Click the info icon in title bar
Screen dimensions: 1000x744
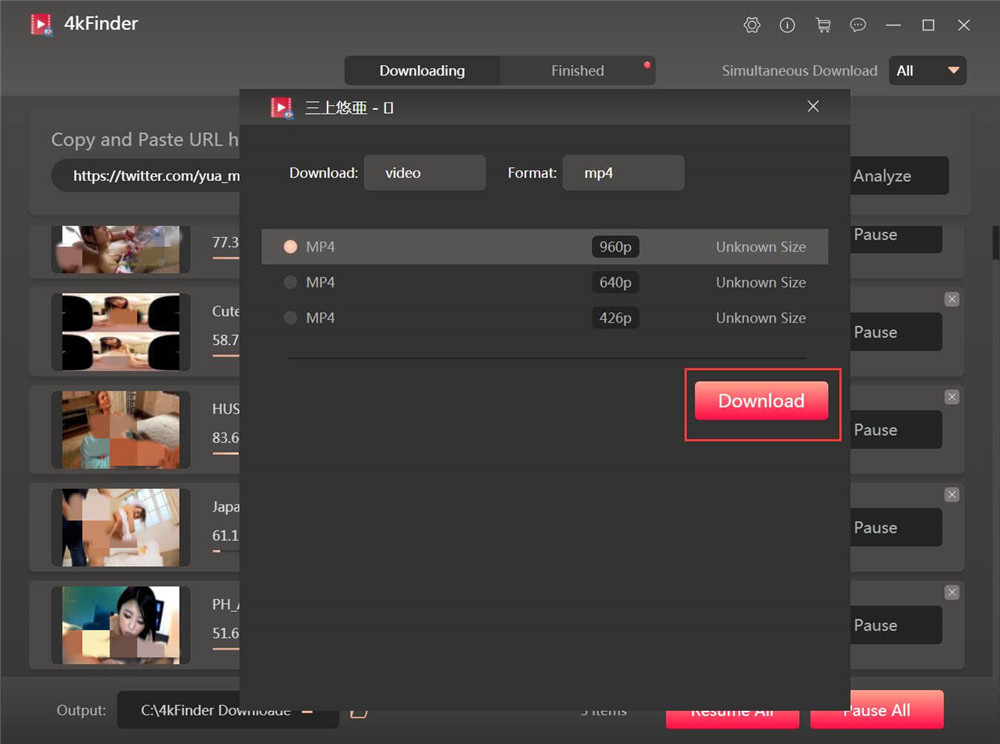(x=787, y=25)
